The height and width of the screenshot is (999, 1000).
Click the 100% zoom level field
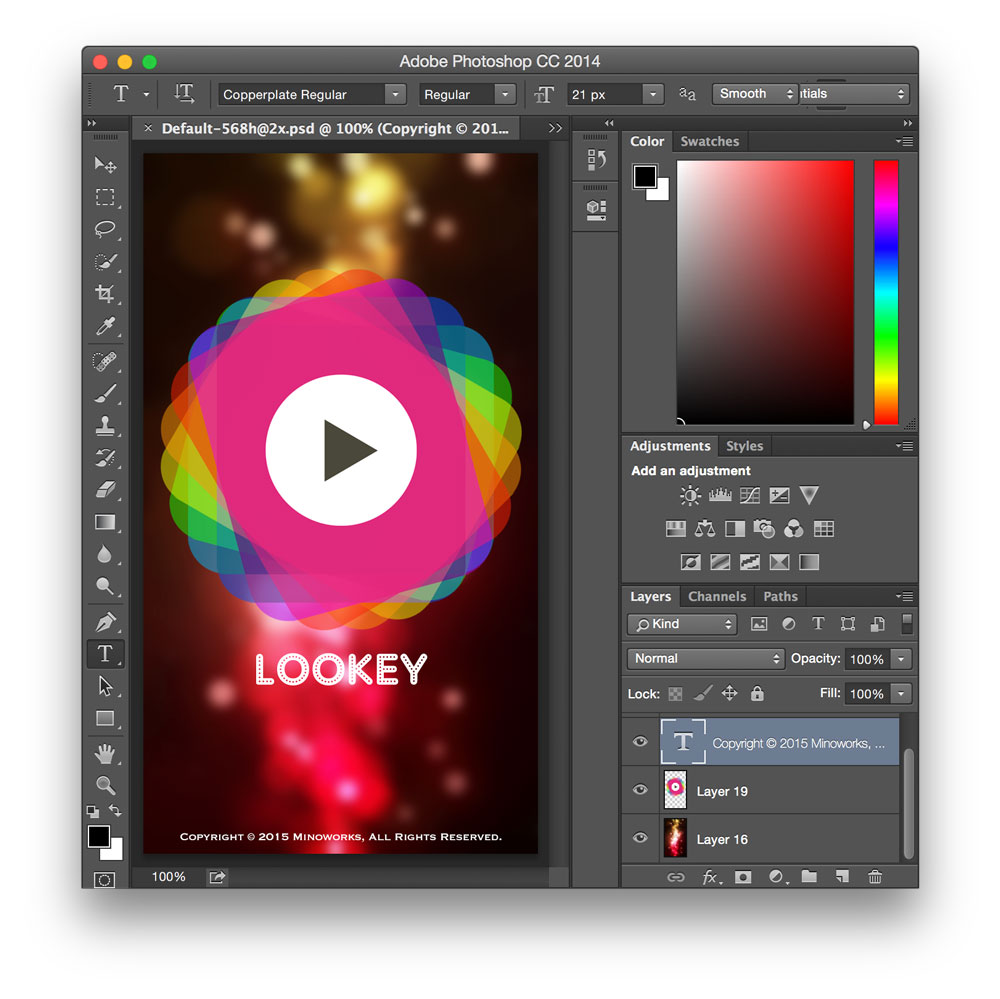coord(169,877)
